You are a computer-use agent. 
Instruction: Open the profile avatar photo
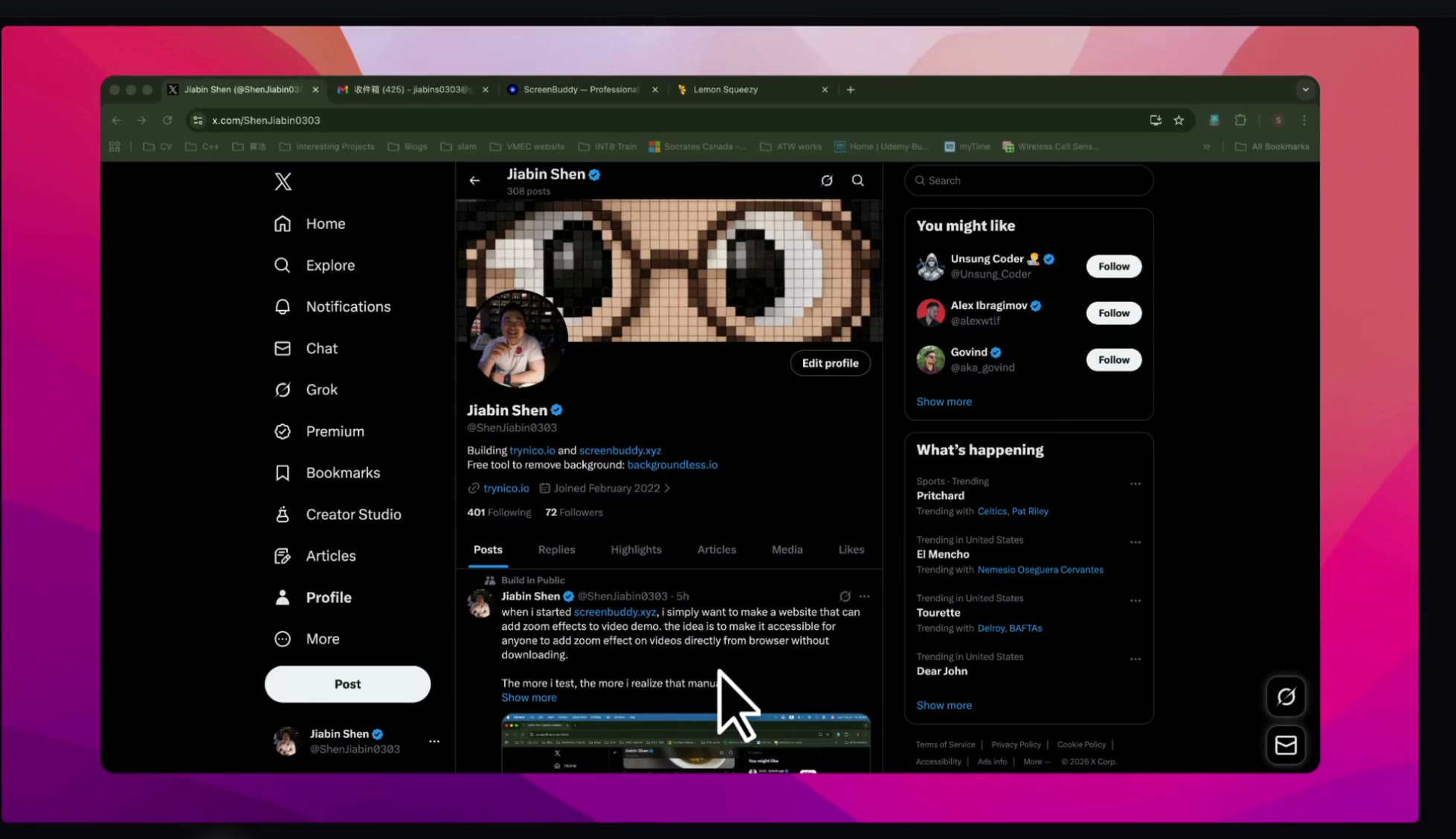(518, 339)
